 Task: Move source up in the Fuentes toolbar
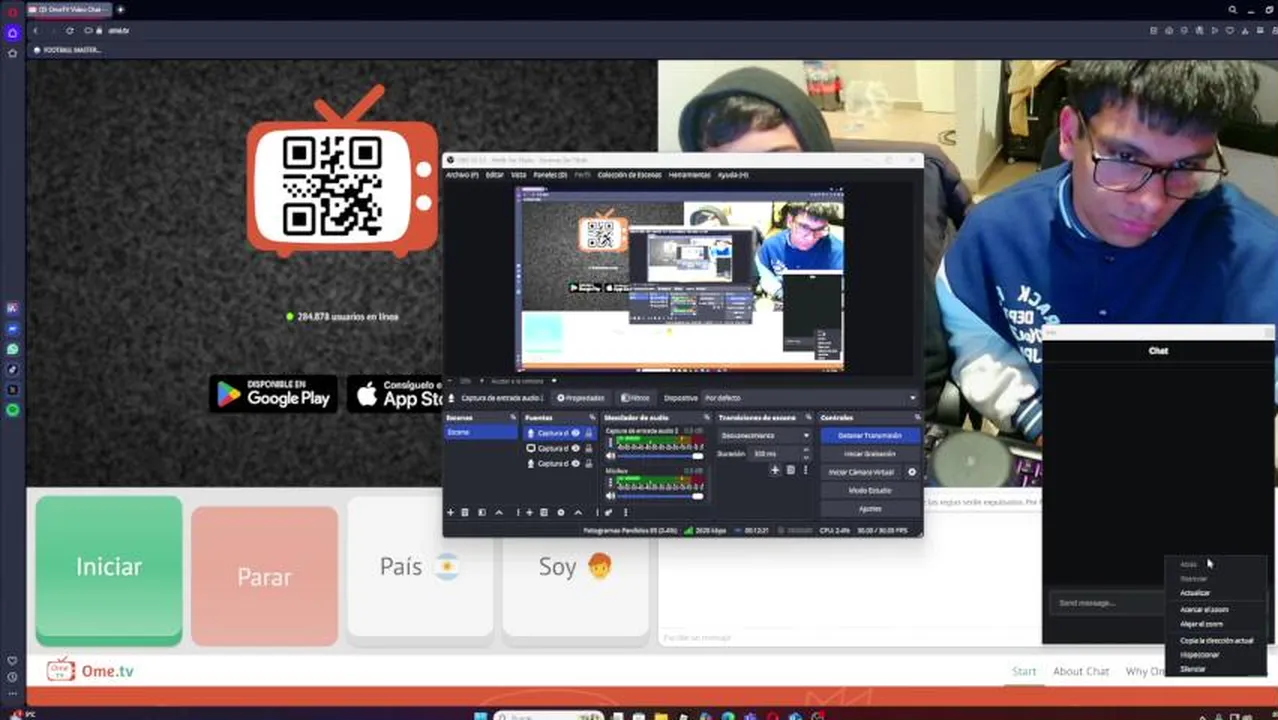click(x=578, y=512)
